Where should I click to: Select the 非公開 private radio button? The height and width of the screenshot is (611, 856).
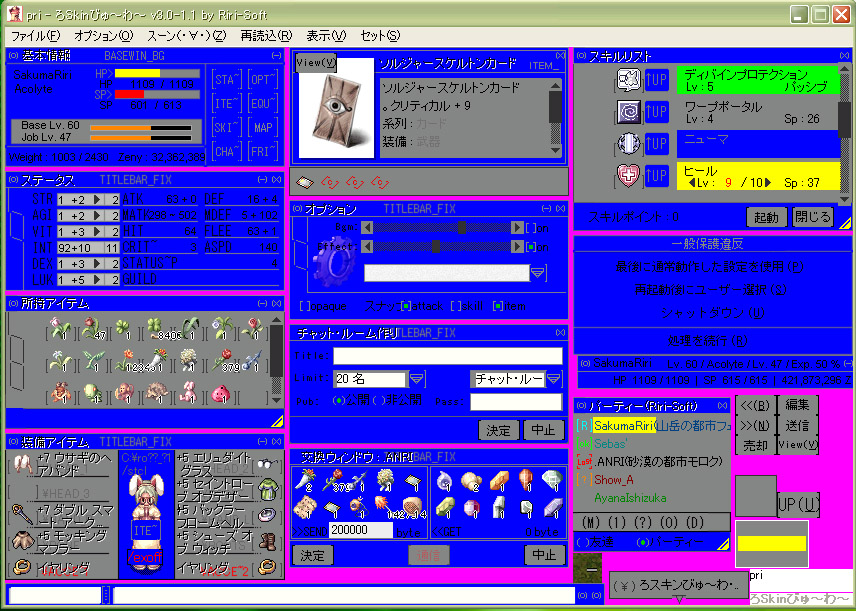377,401
